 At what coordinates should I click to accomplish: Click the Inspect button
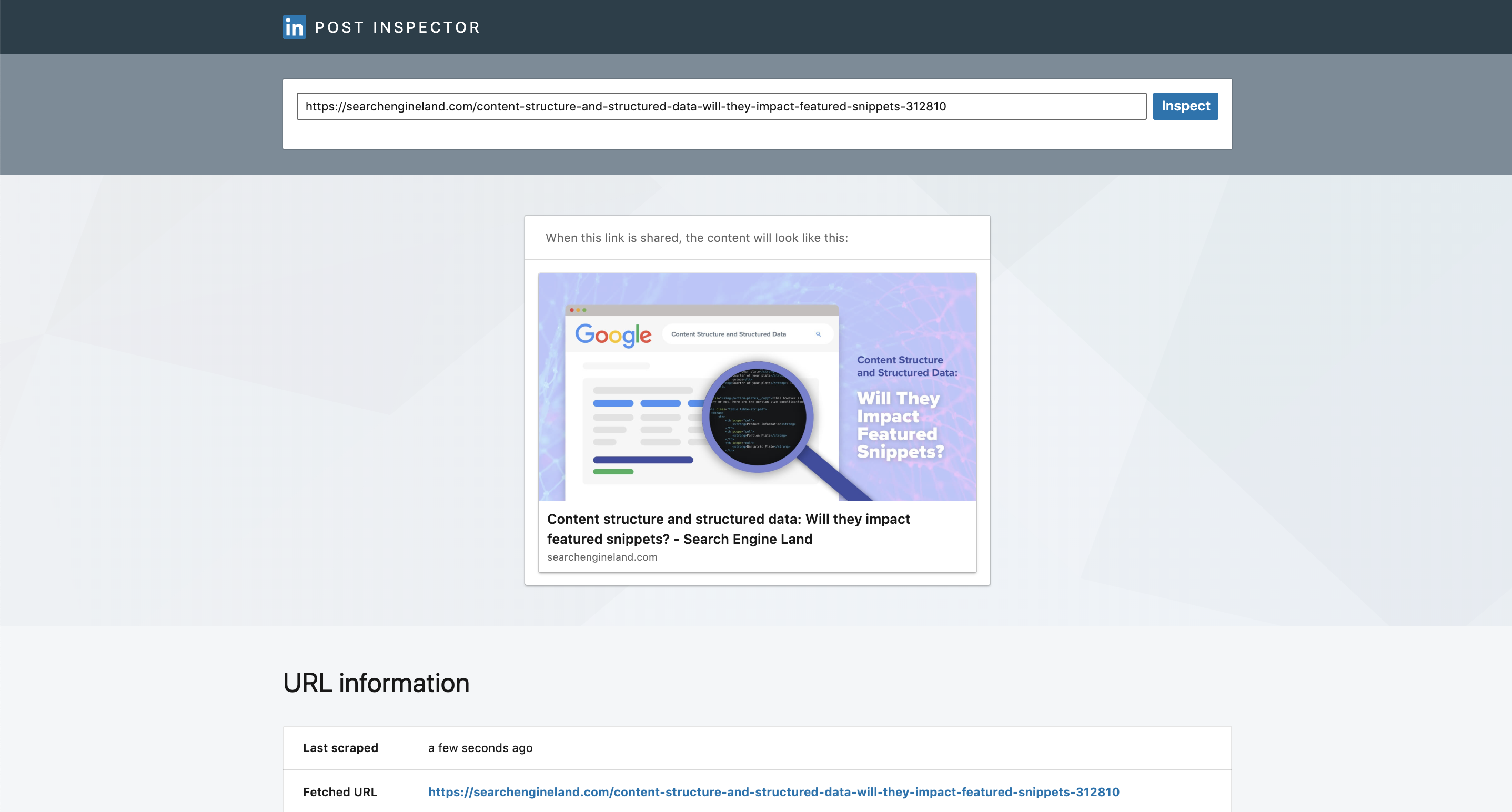pos(1185,105)
